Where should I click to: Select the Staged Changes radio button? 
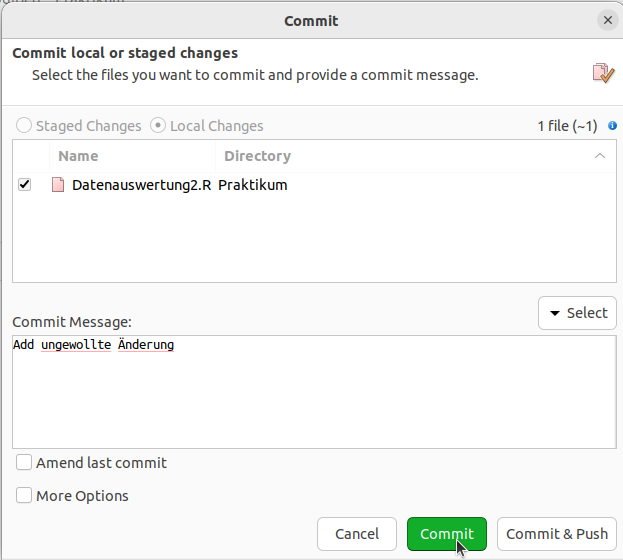click(x=24, y=126)
